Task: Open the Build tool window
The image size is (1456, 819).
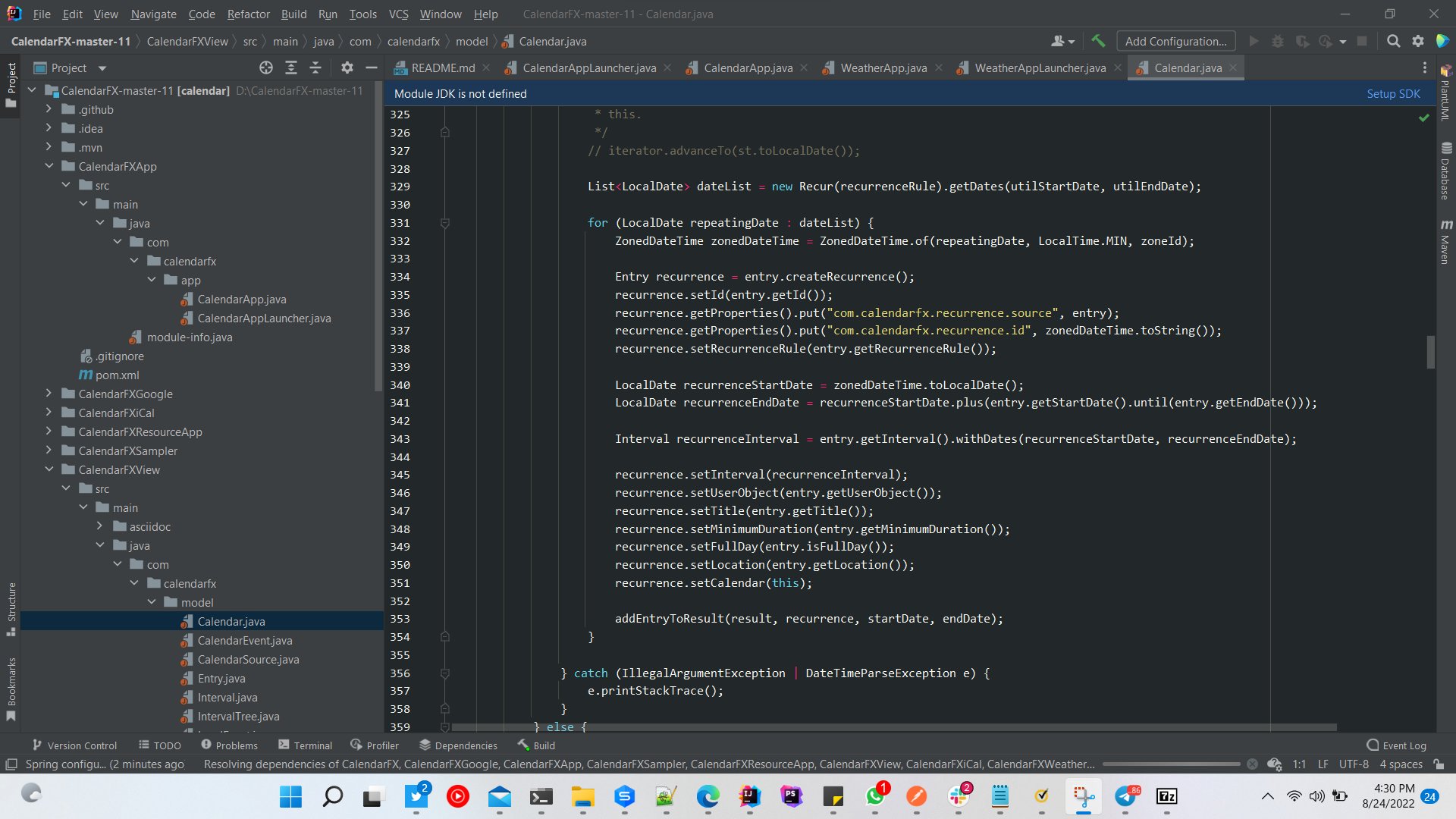Action: click(x=536, y=745)
